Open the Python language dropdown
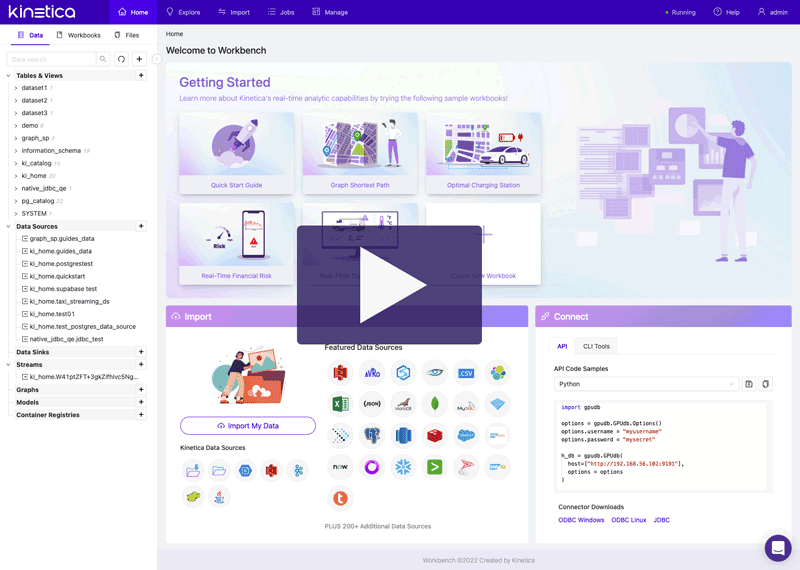800x570 pixels. coord(646,384)
